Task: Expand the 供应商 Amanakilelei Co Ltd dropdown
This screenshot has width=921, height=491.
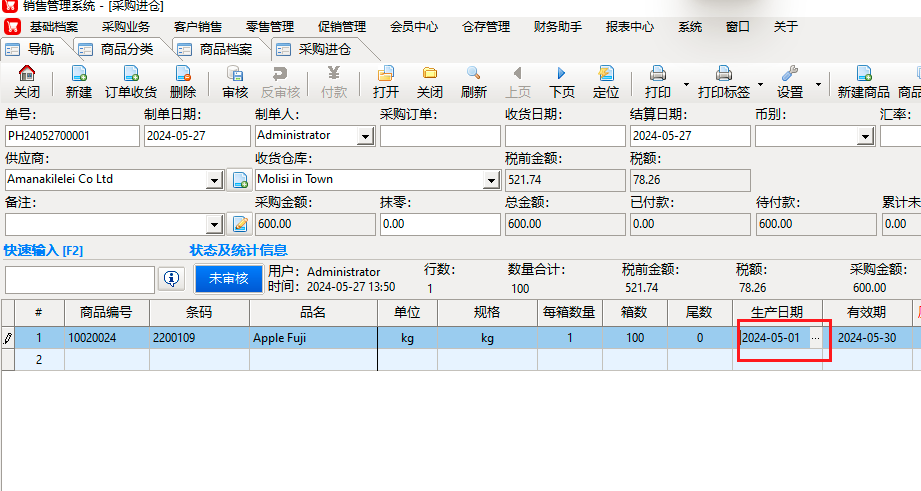Action: (x=214, y=180)
